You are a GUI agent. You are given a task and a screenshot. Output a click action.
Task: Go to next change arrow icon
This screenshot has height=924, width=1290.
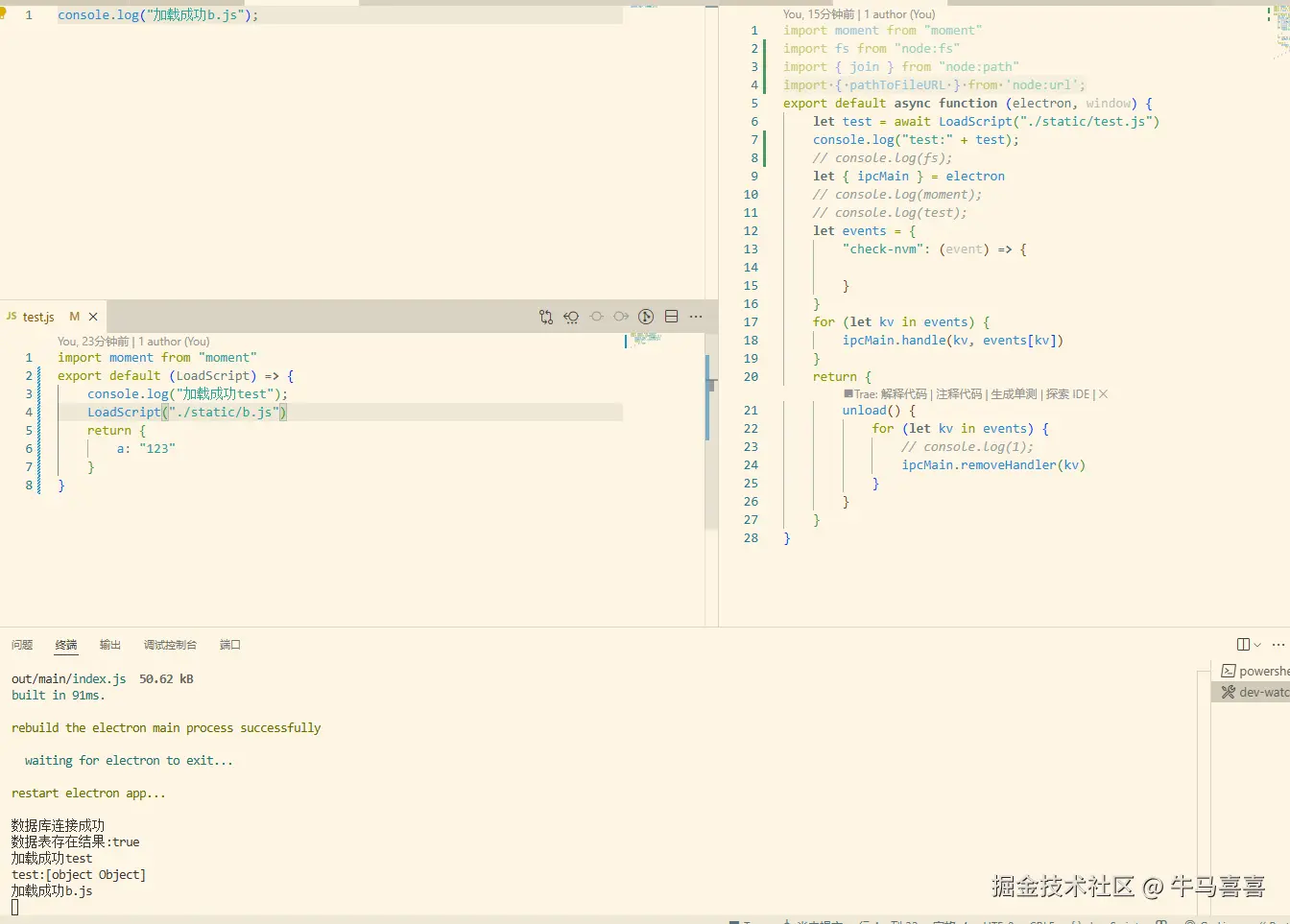[x=621, y=317]
